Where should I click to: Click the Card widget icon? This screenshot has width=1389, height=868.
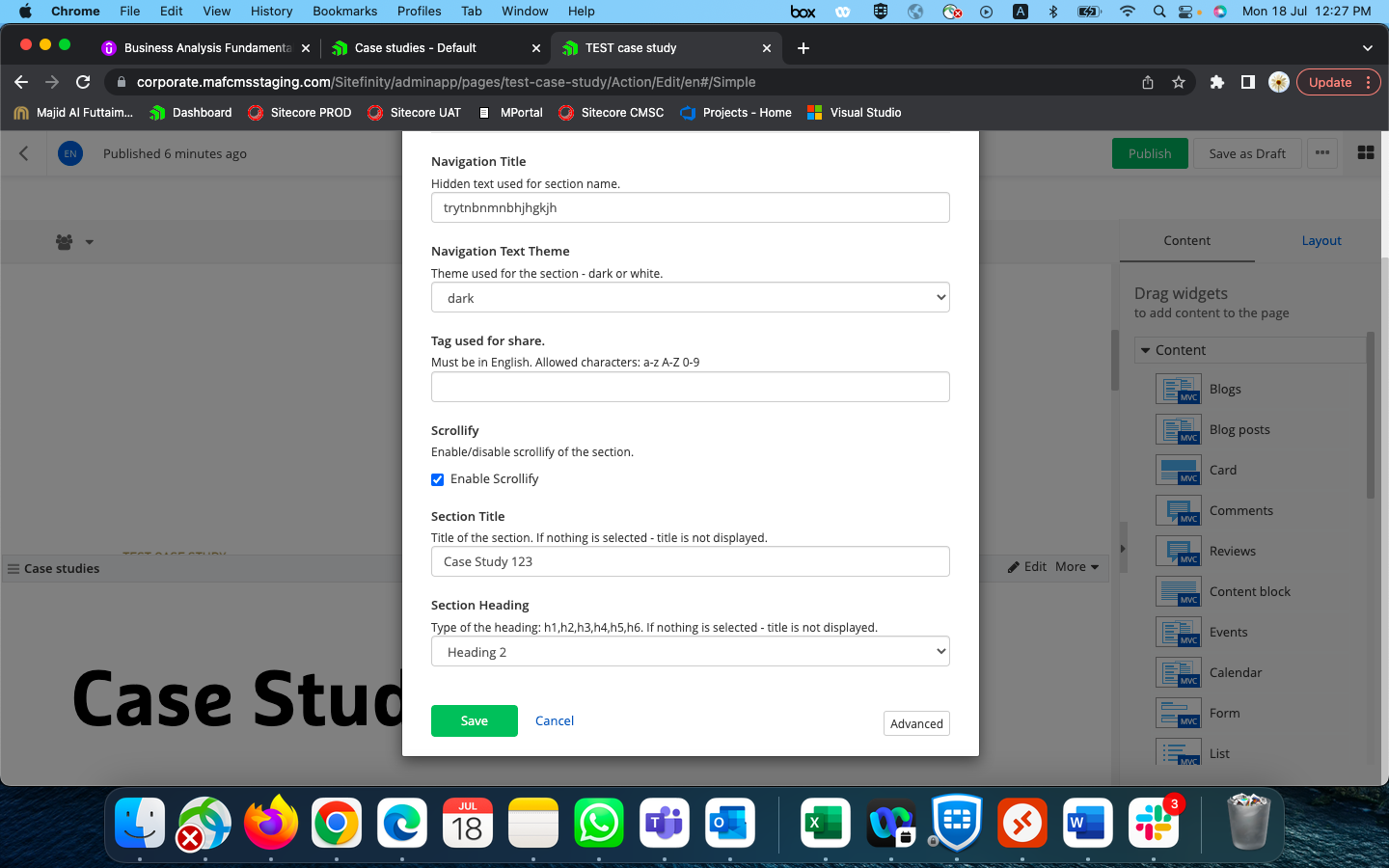[x=1178, y=471]
